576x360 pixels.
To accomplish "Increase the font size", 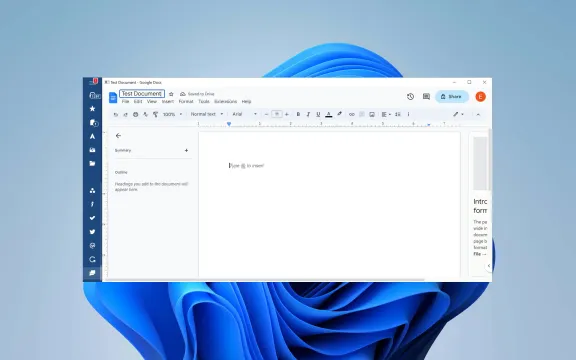I will (x=287, y=115).
